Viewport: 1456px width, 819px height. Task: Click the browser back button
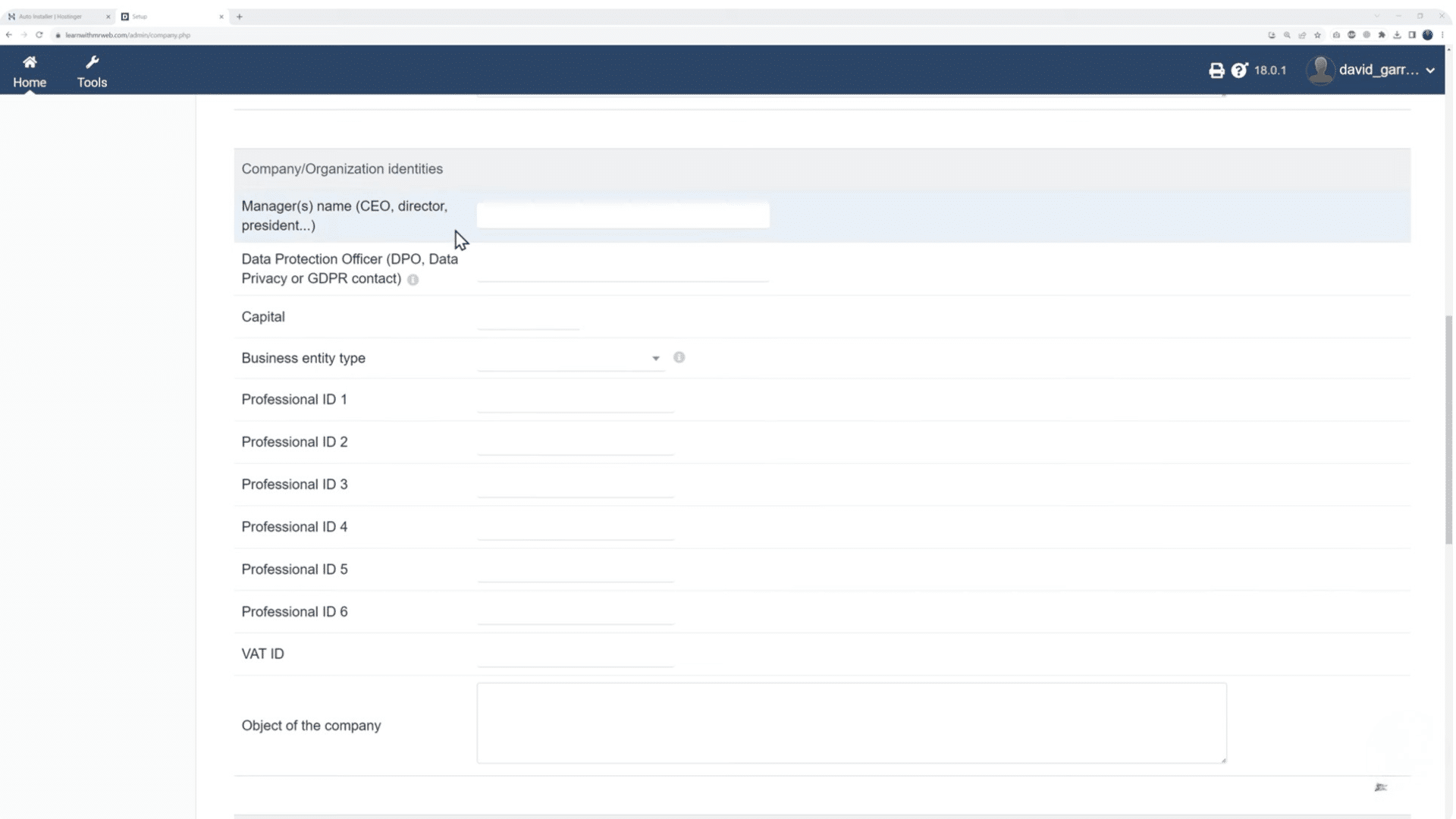8,35
